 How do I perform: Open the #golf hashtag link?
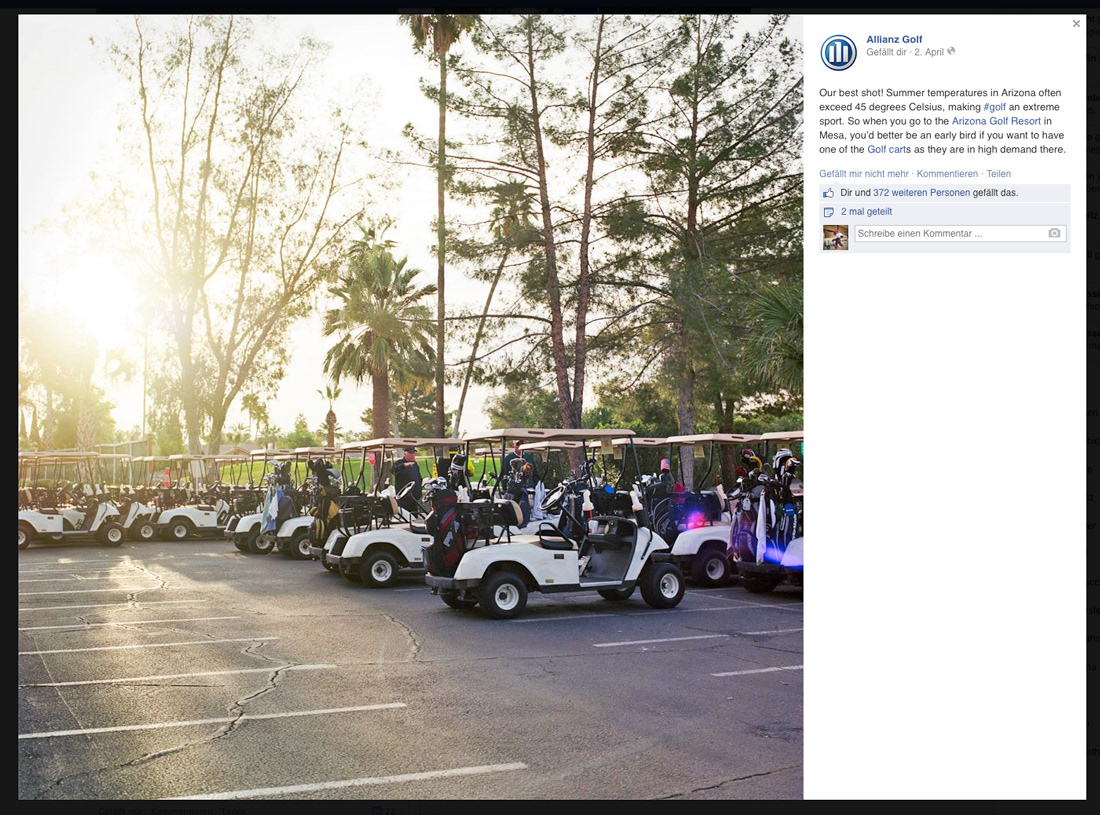click(x=994, y=107)
